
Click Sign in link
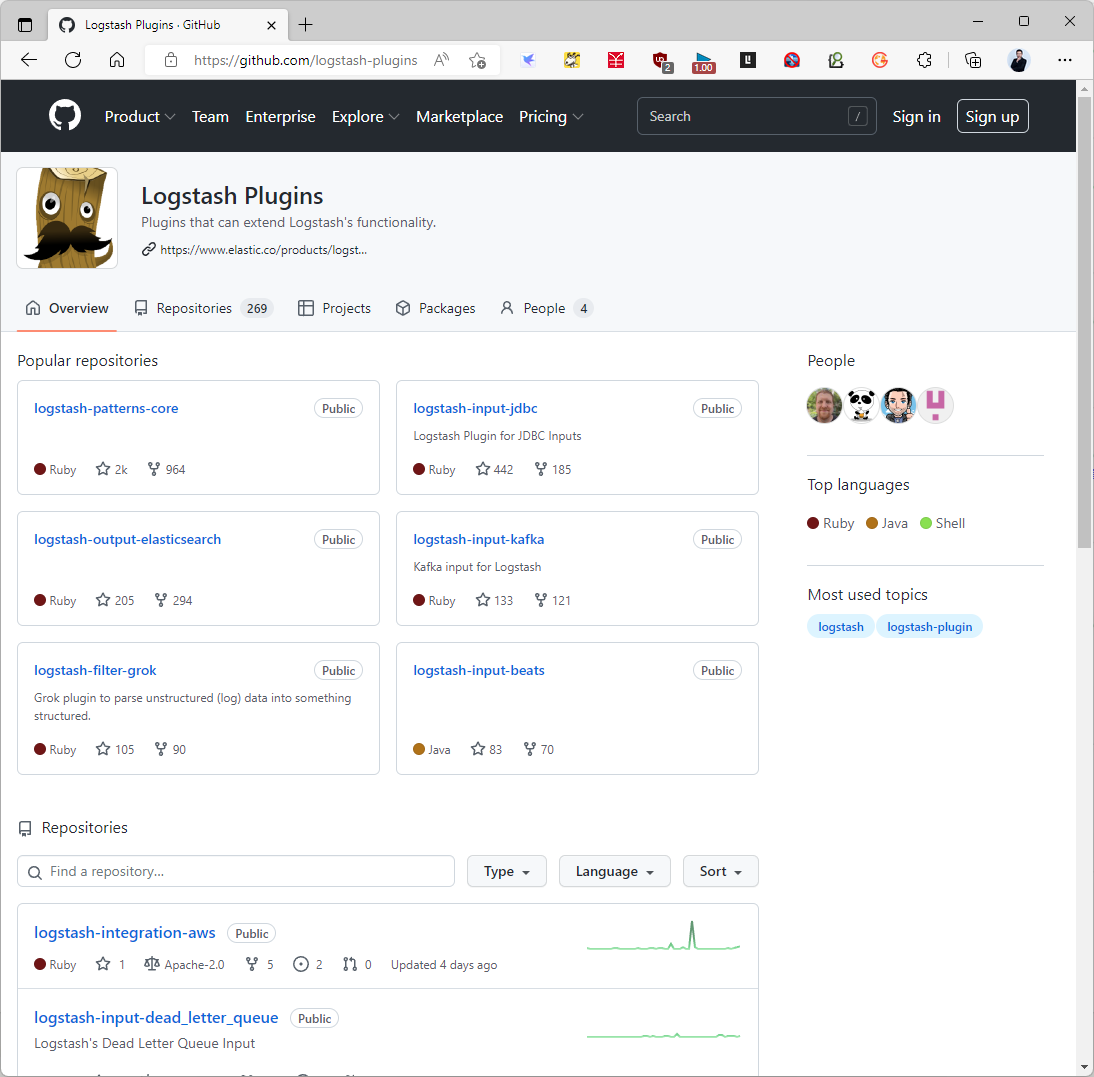click(x=916, y=116)
